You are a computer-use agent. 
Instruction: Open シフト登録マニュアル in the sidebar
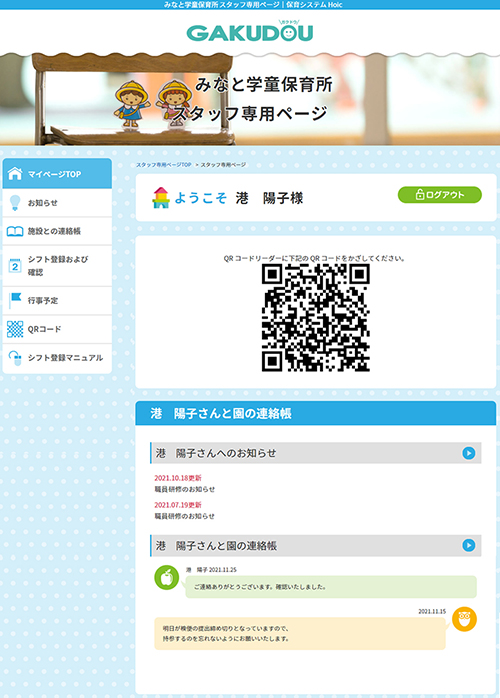click(x=57, y=358)
